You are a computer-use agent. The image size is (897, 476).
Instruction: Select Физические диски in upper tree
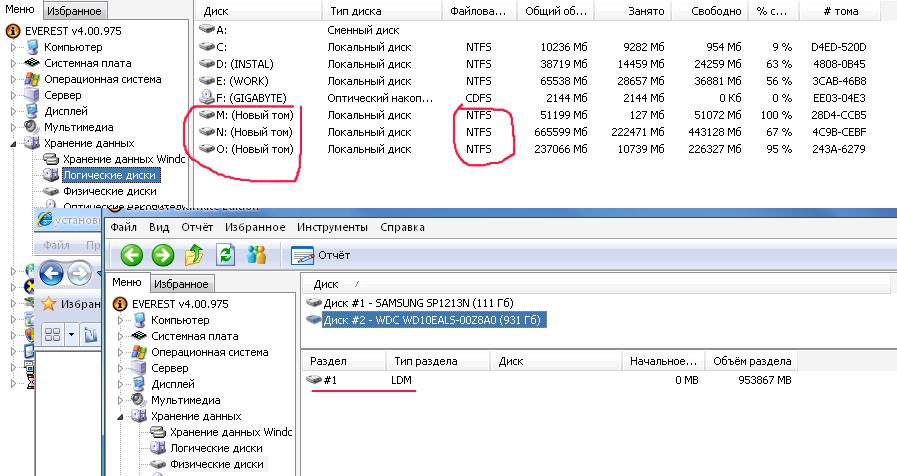109,191
